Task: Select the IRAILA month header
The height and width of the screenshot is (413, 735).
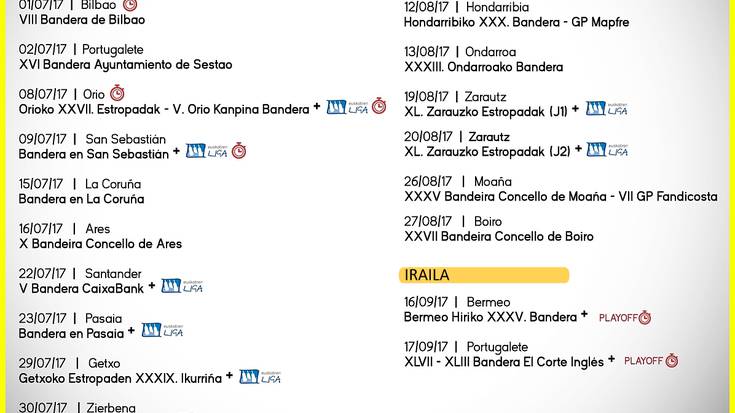Action: 484,275
